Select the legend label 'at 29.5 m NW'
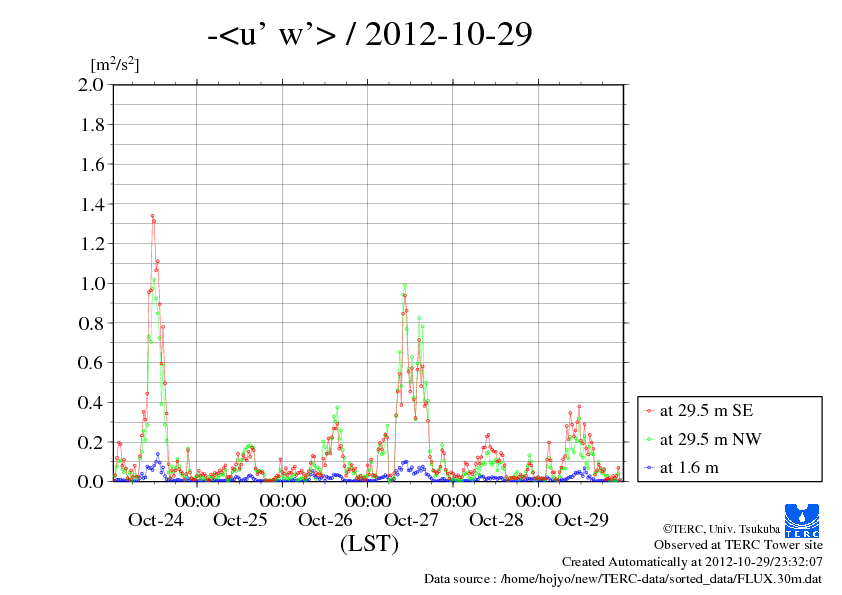This screenshot has height=595, width=842. point(710,439)
